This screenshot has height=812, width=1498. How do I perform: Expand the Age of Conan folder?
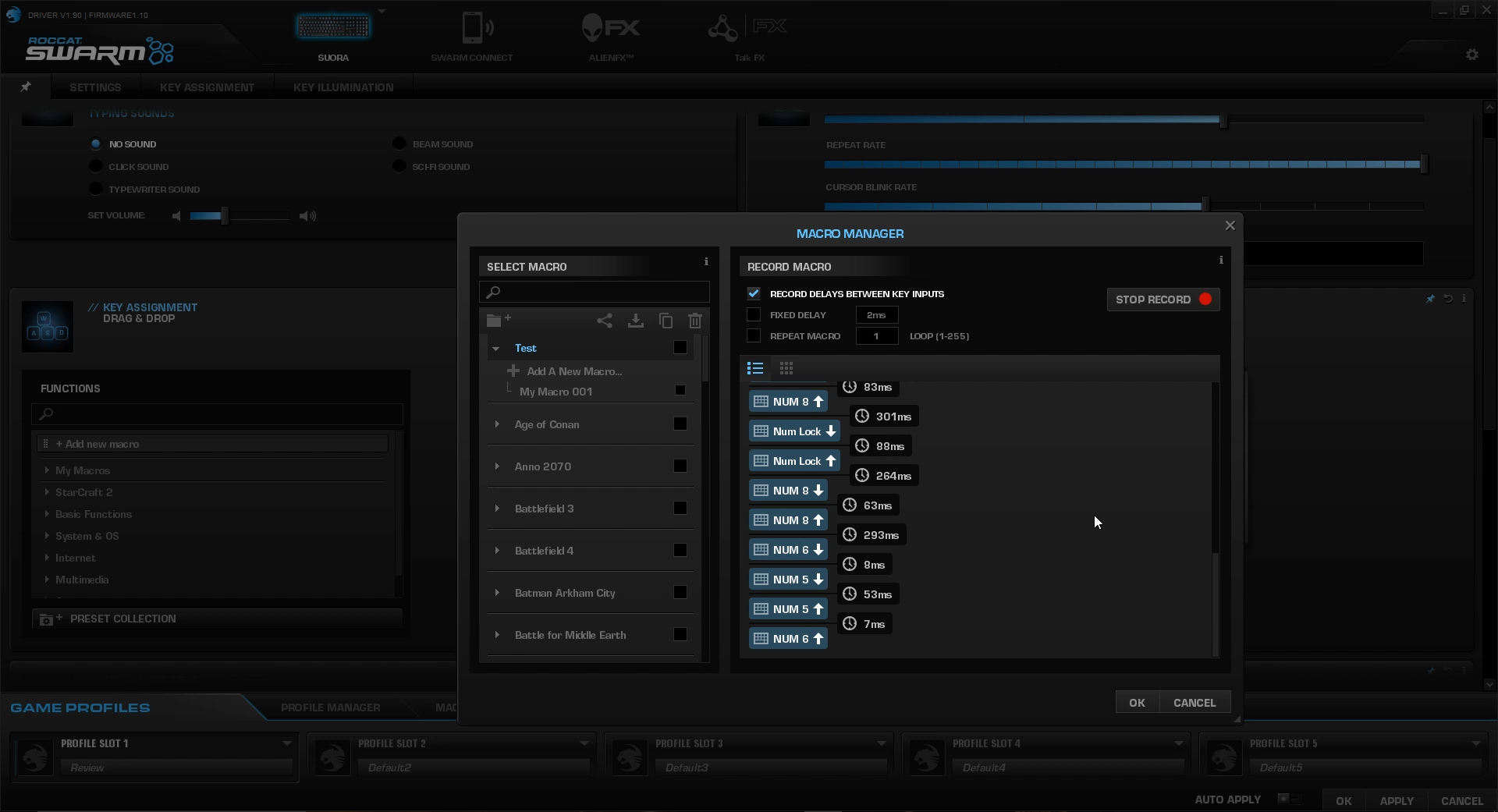[497, 424]
